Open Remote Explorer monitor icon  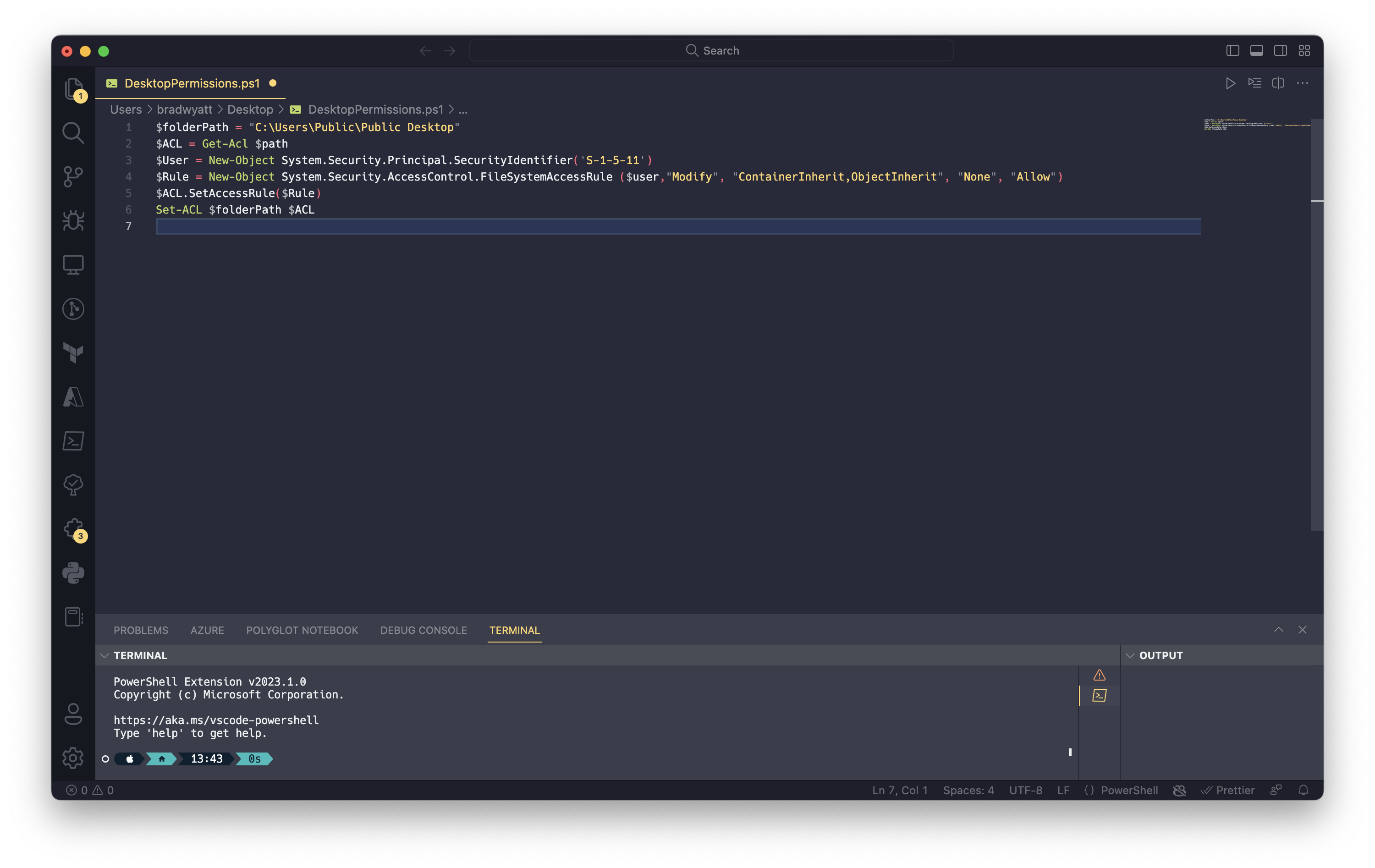click(73, 264)
